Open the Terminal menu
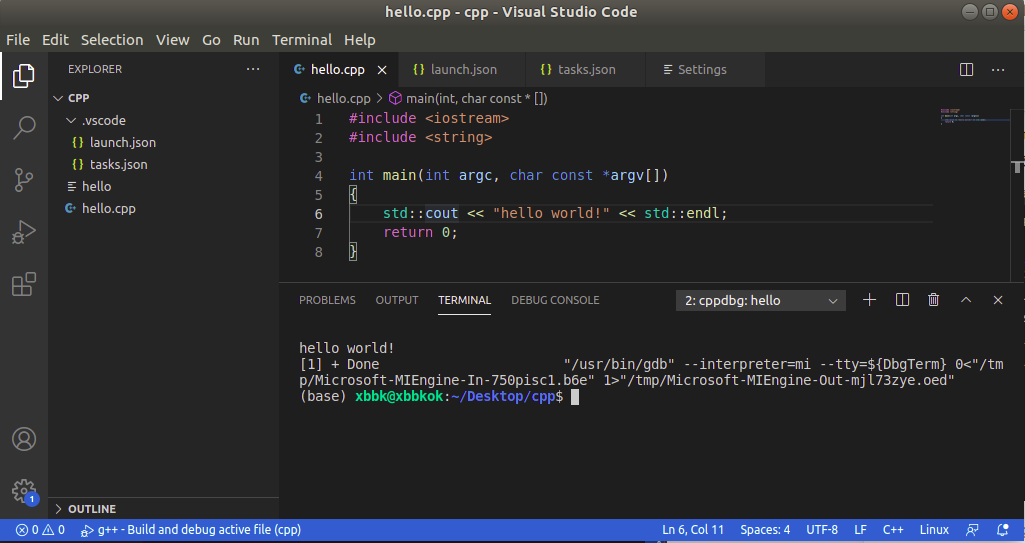The height and width of the screenshot is (543, 1025). point(302,40)
